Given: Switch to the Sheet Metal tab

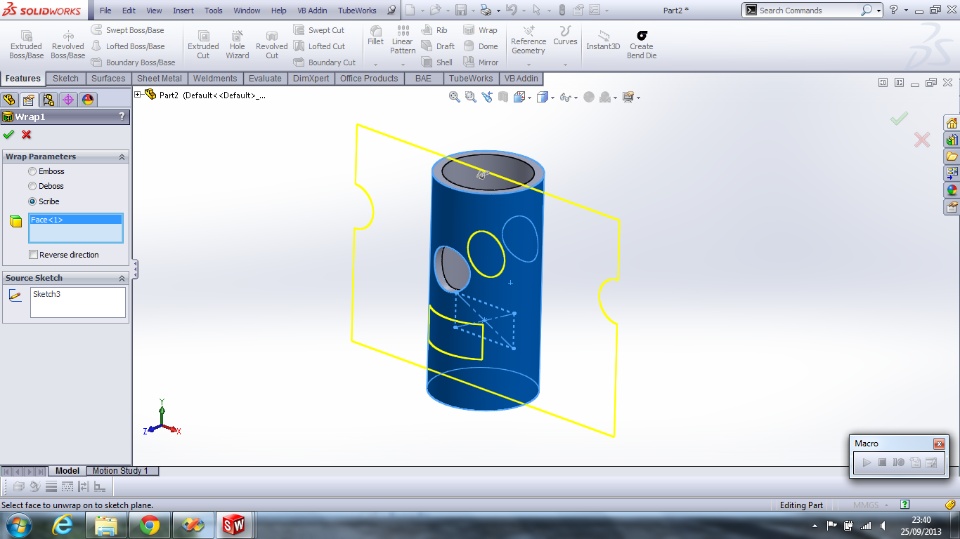Looking at the screenshot, I should click(159, 78).
